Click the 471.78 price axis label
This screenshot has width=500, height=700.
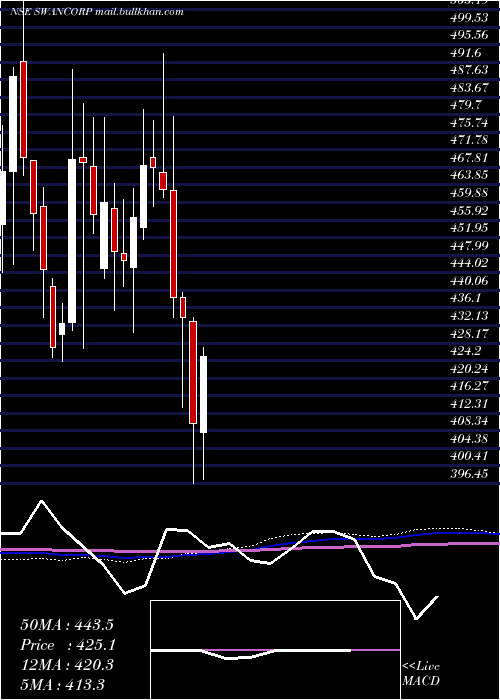click(469, 140)
